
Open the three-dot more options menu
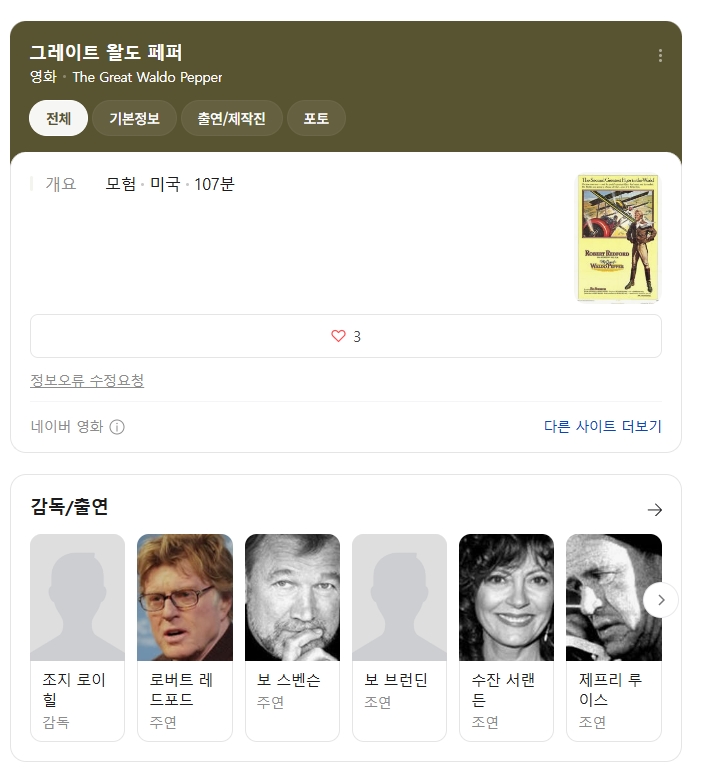660,55
